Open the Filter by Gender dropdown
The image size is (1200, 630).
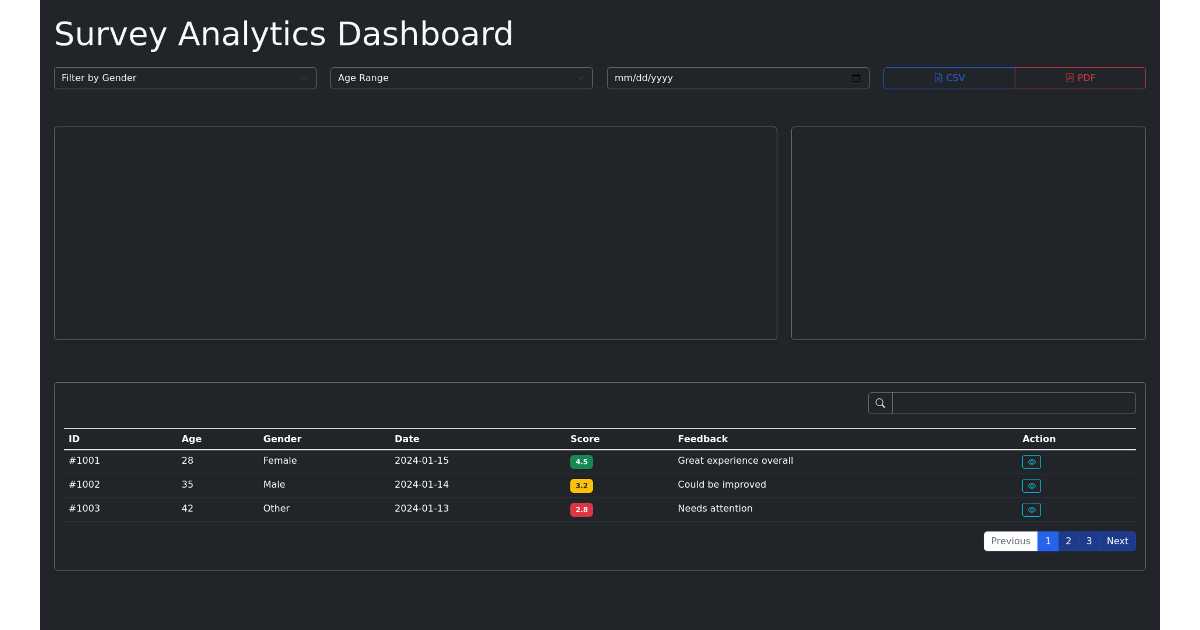(x=185, y=78)
